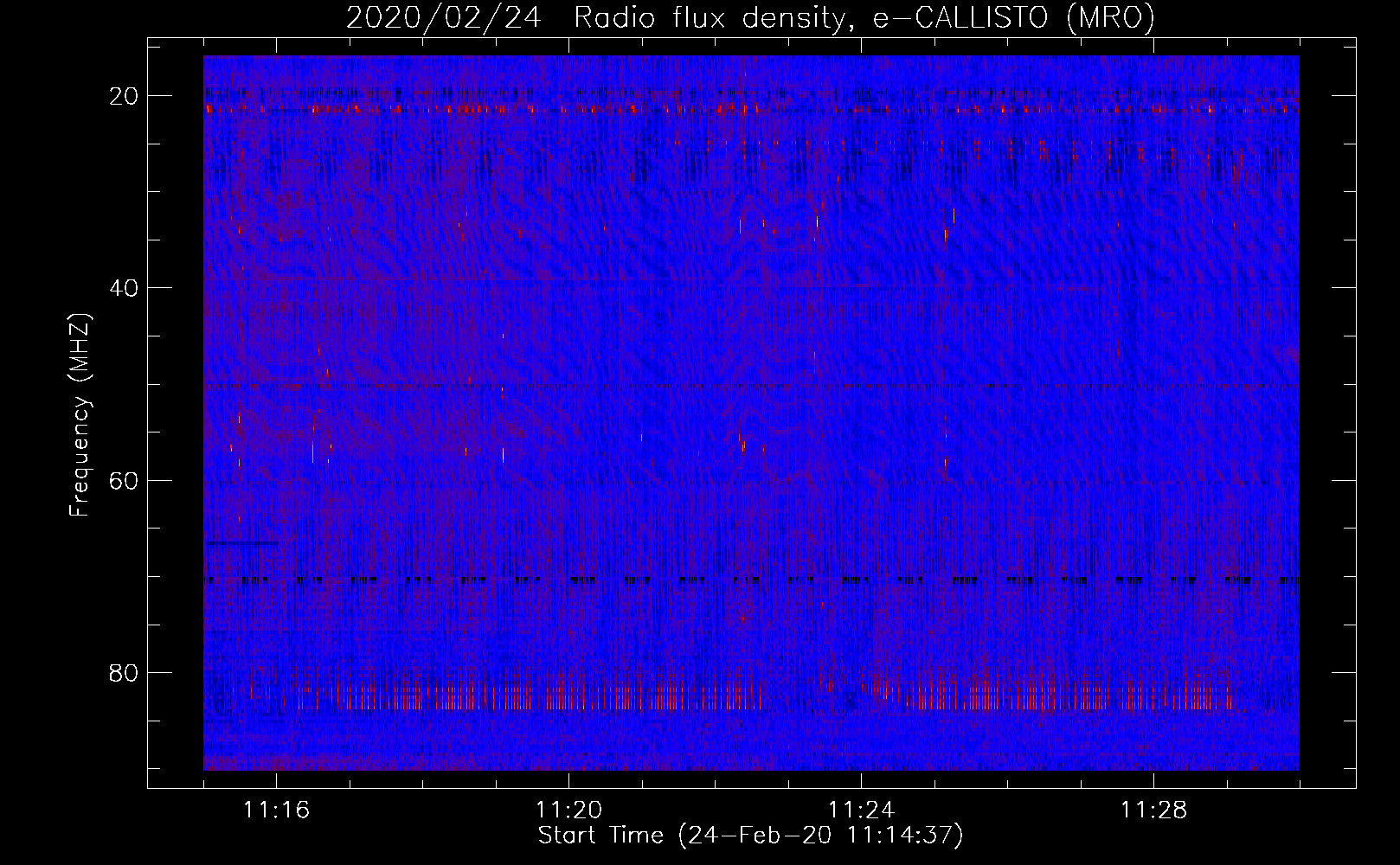Click the '40' frequency tick label

(125, 288)
